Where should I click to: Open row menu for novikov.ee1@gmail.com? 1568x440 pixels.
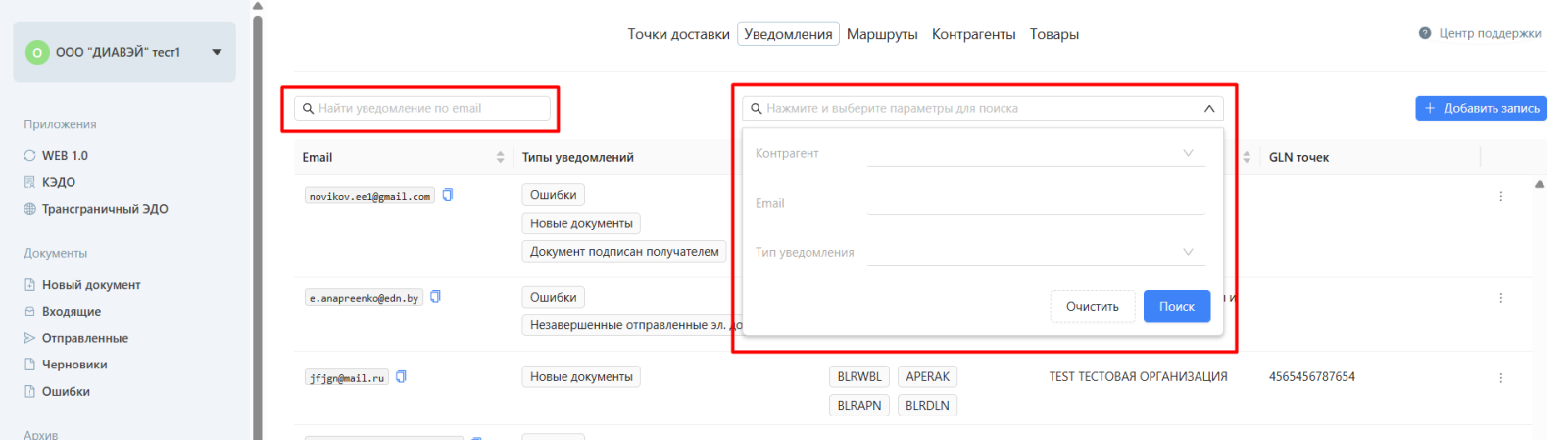pyautogui.click(x=1500, y=197)
